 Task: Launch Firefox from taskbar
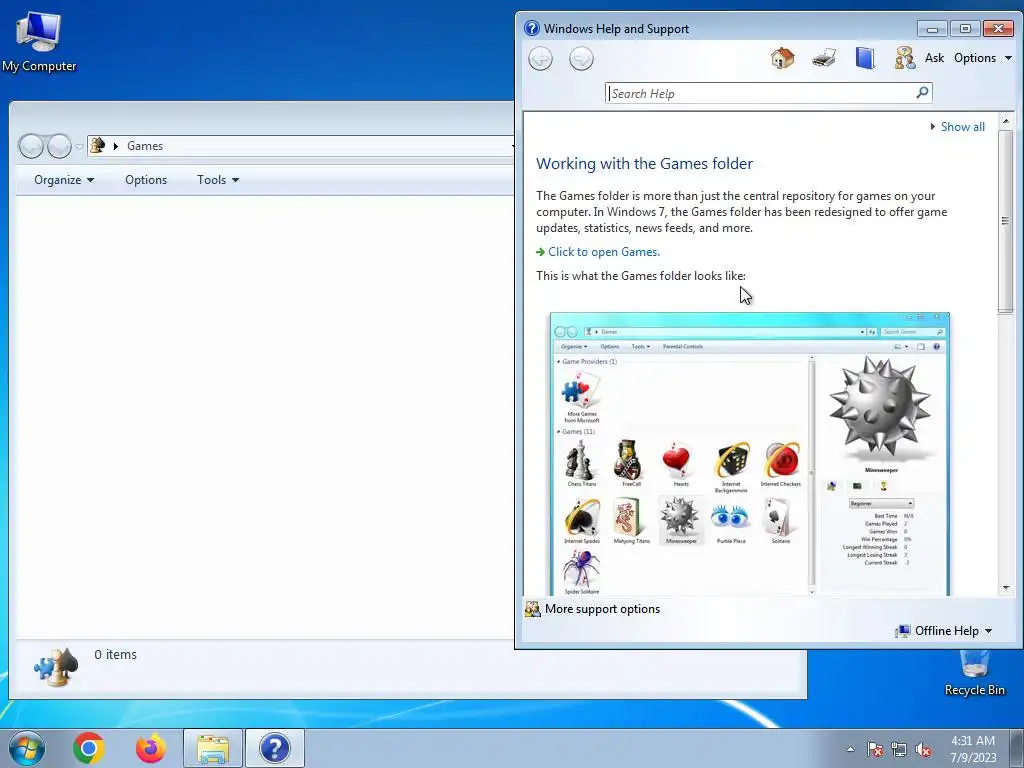(151, 748)
